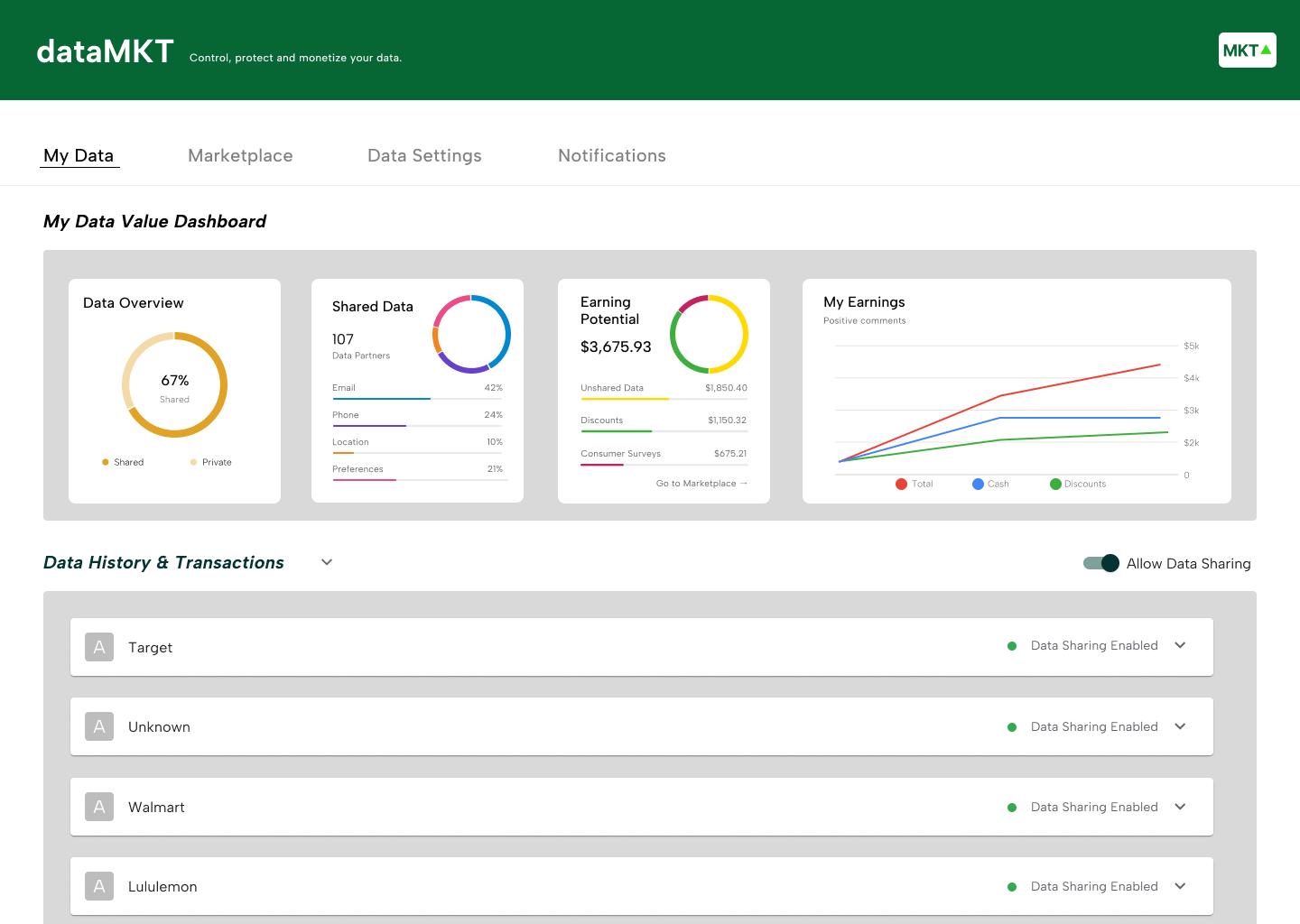This screenshot has height=924, width=1300.
Task: Click Unknown's green sharing status dot
Action: (x=1012, y=727)
